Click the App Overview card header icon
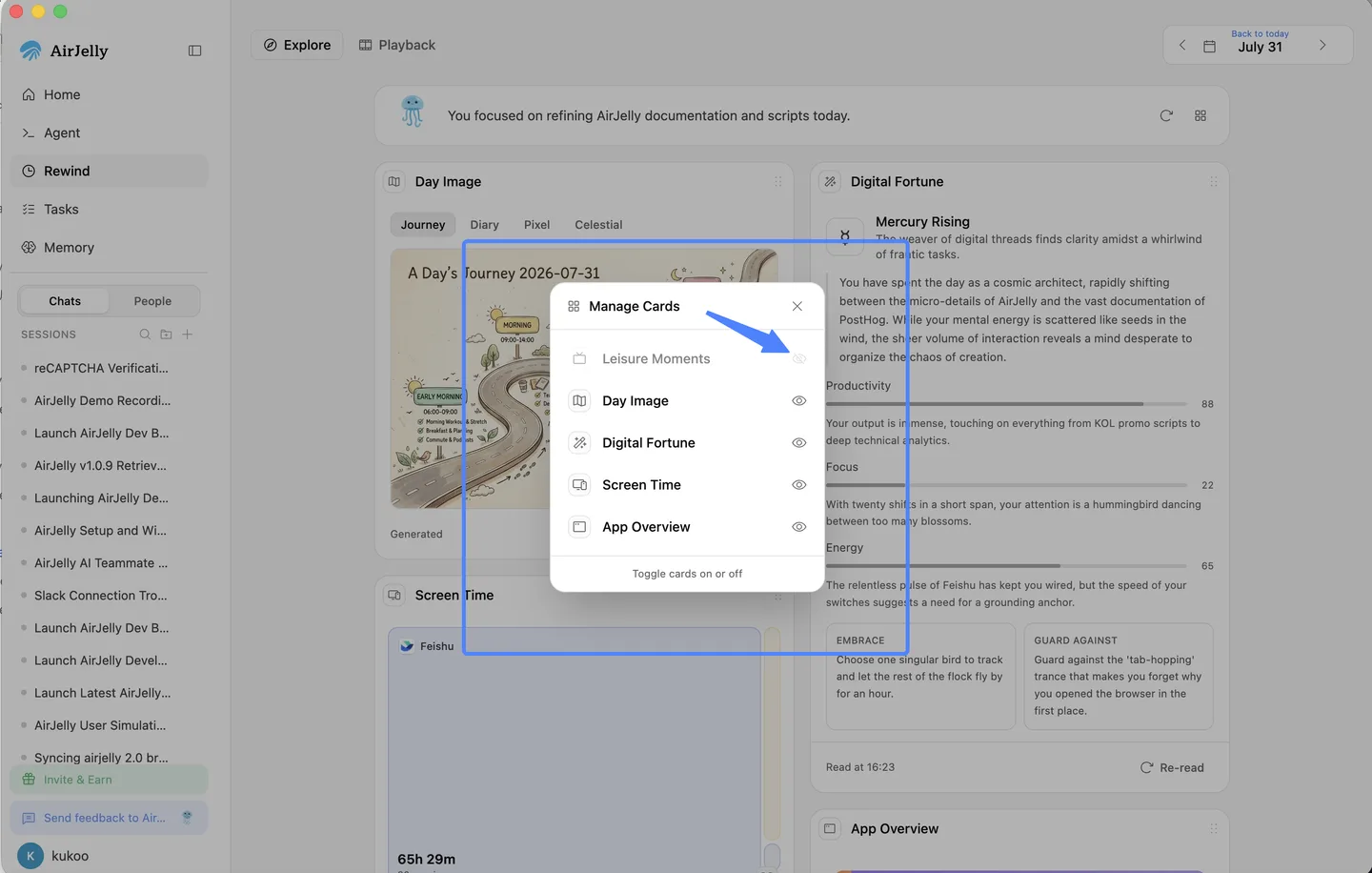The width and height of the screenshot is (1372, 873). click(x=831, y=828)
